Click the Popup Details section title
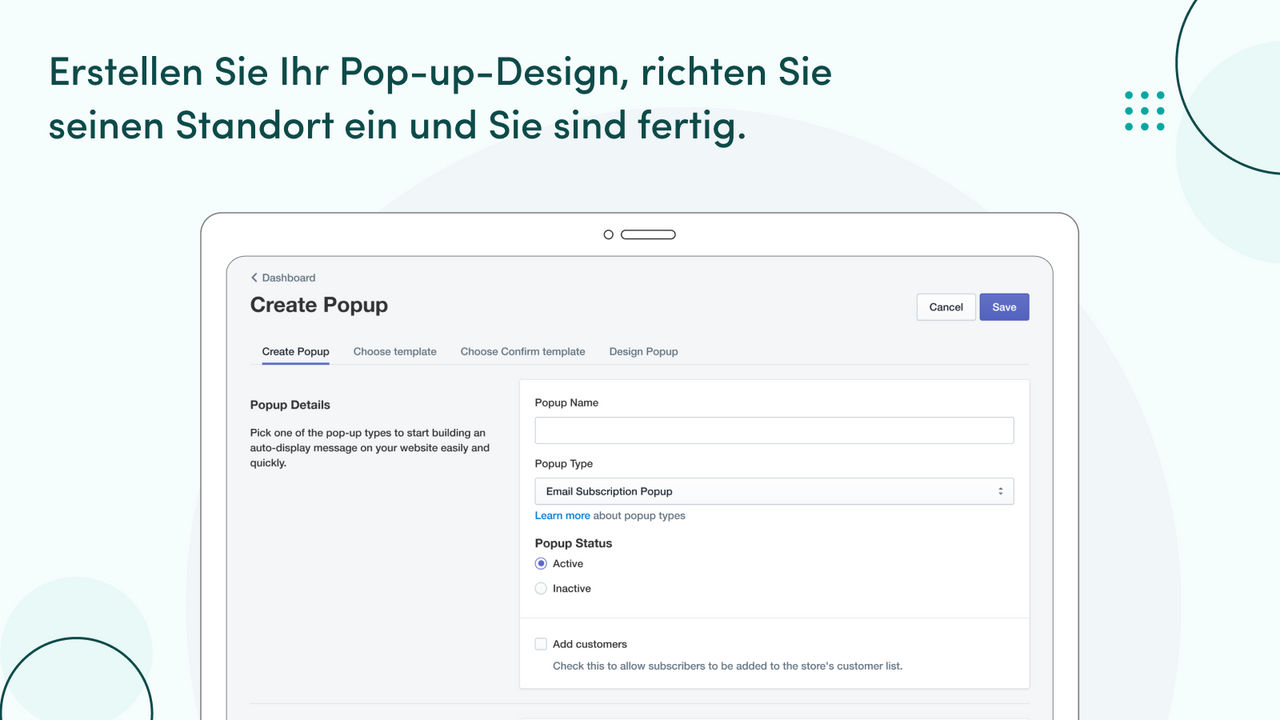The height and width of the screenshot is (720, 1280). point(290,405)
